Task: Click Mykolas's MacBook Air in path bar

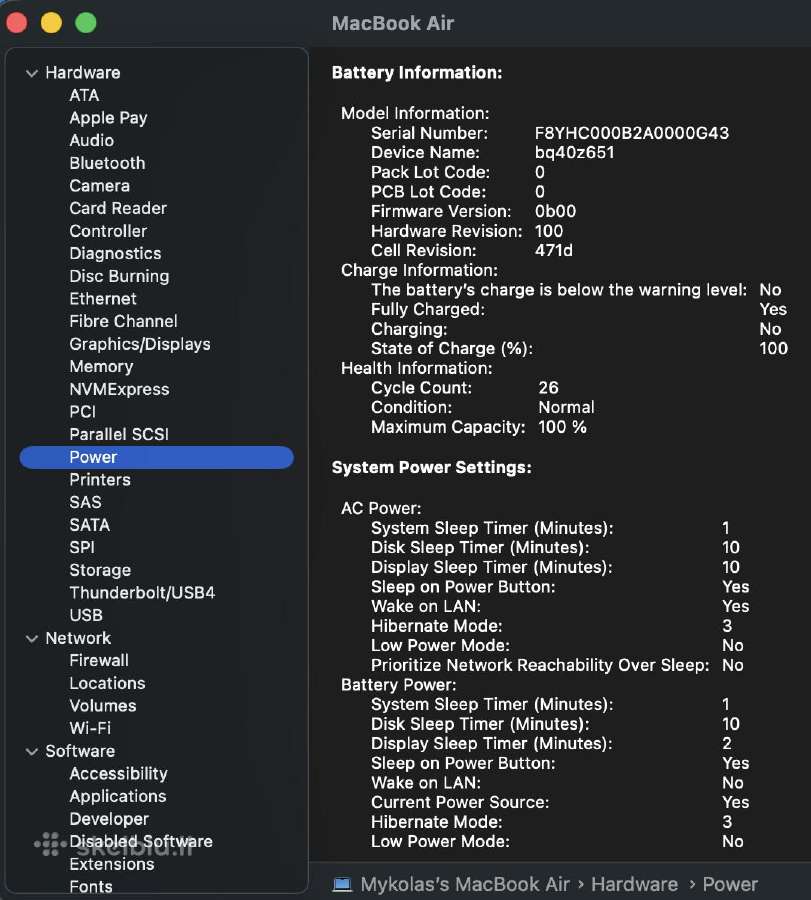Action: (x=465, y=885)
